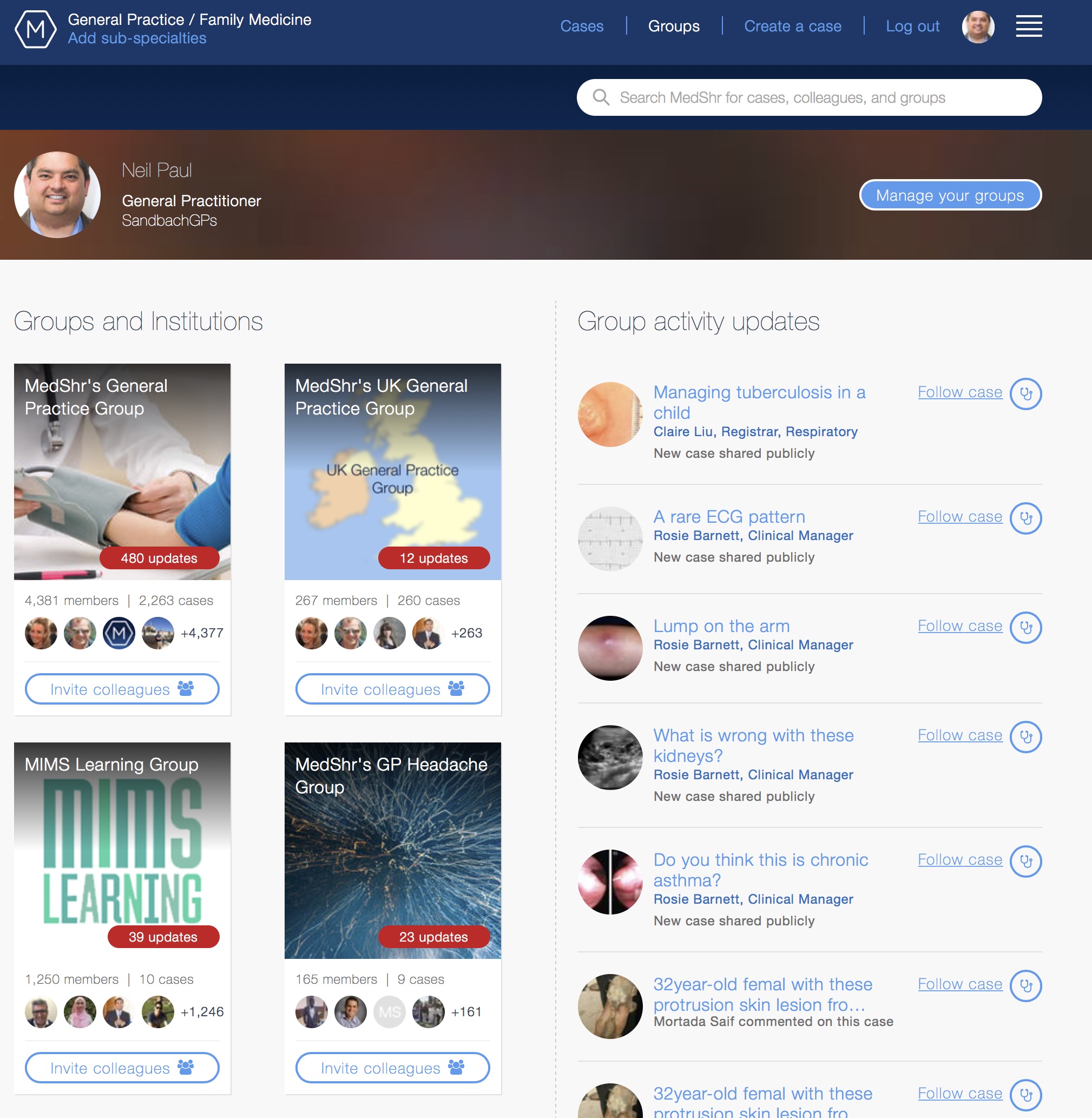The image size is (1092, 1118).
Task: Follow the case Mortada Saif commented on
Action: coord(960,984)
